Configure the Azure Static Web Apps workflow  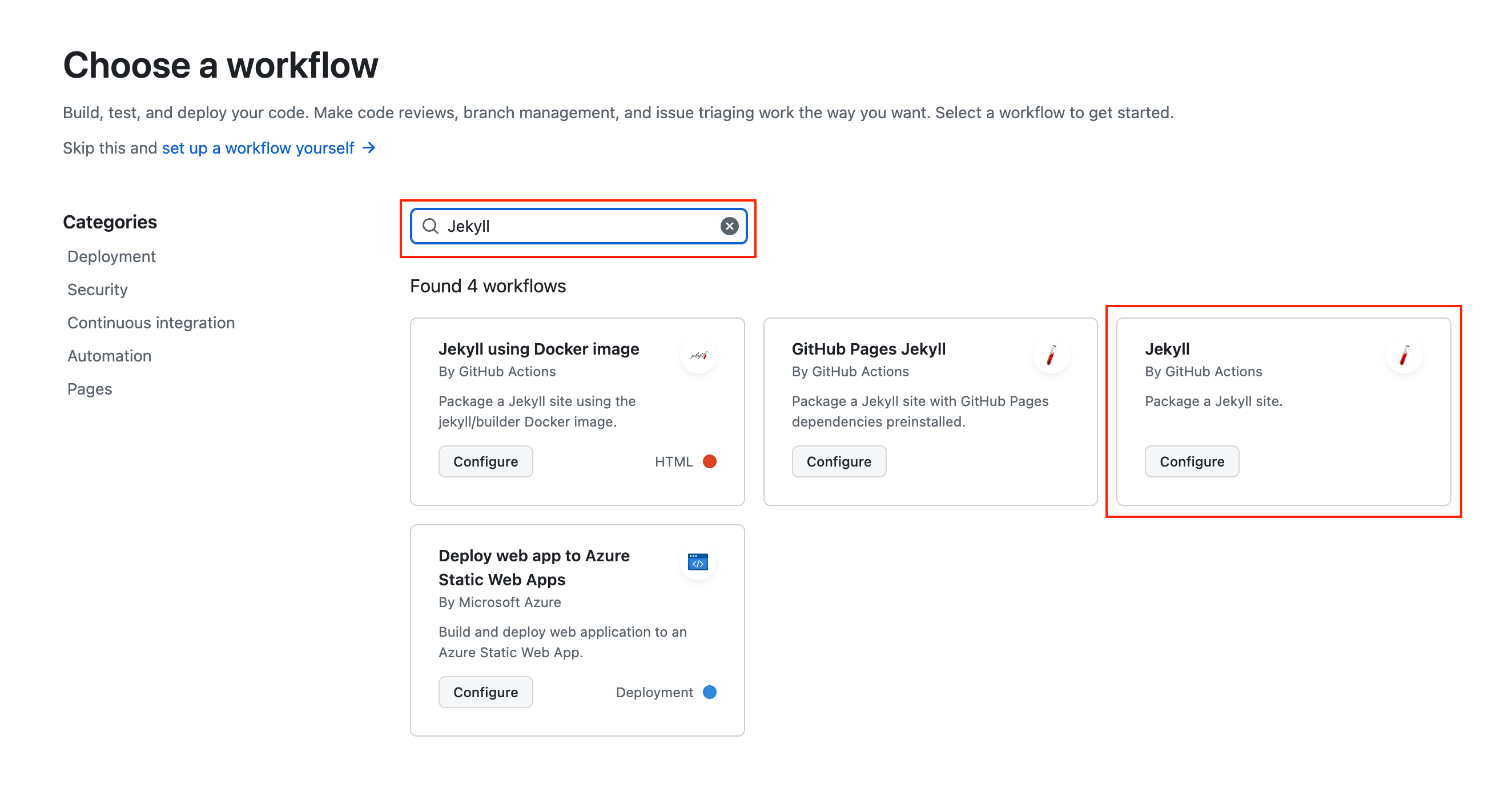[x=485, y=692]
